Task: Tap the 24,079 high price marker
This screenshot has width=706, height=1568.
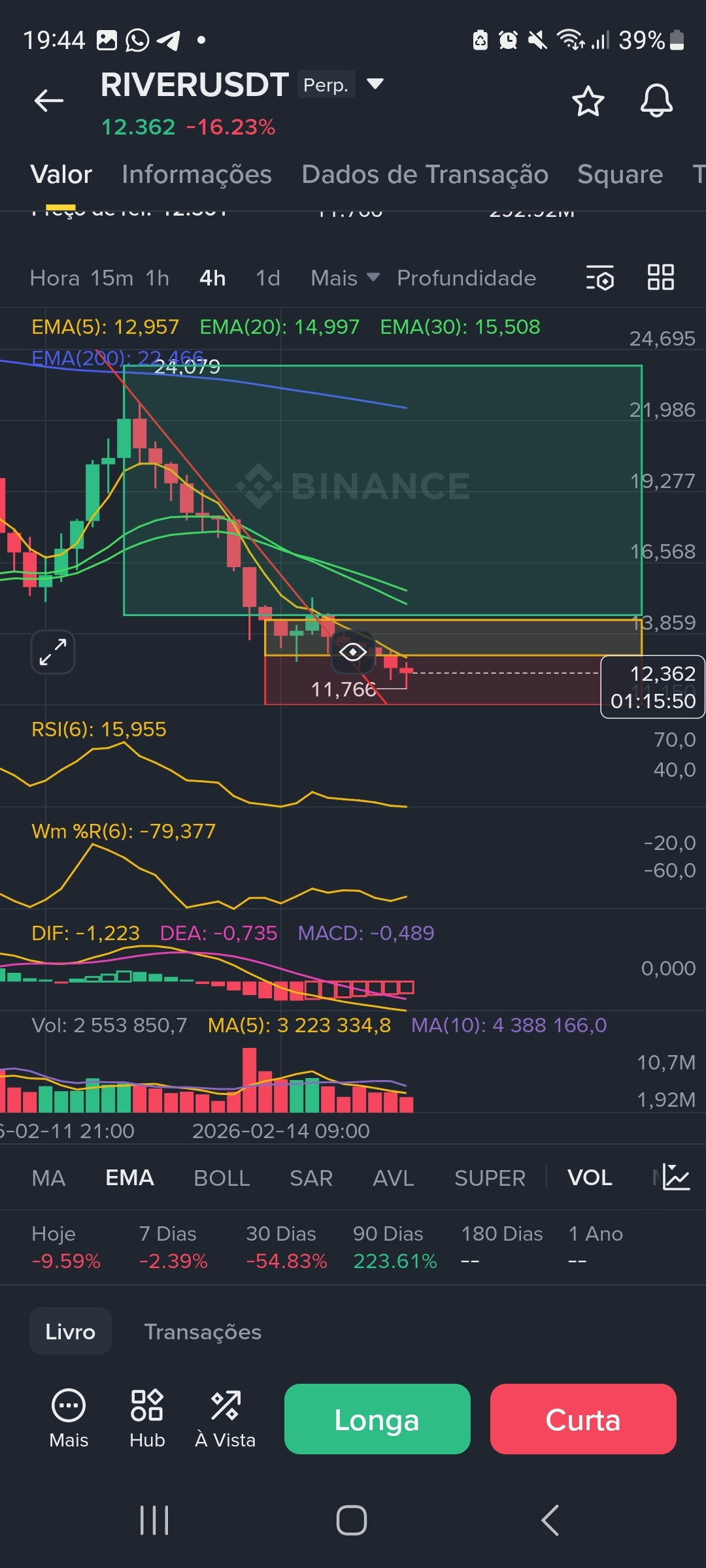Action: click(x=187, y=367)
